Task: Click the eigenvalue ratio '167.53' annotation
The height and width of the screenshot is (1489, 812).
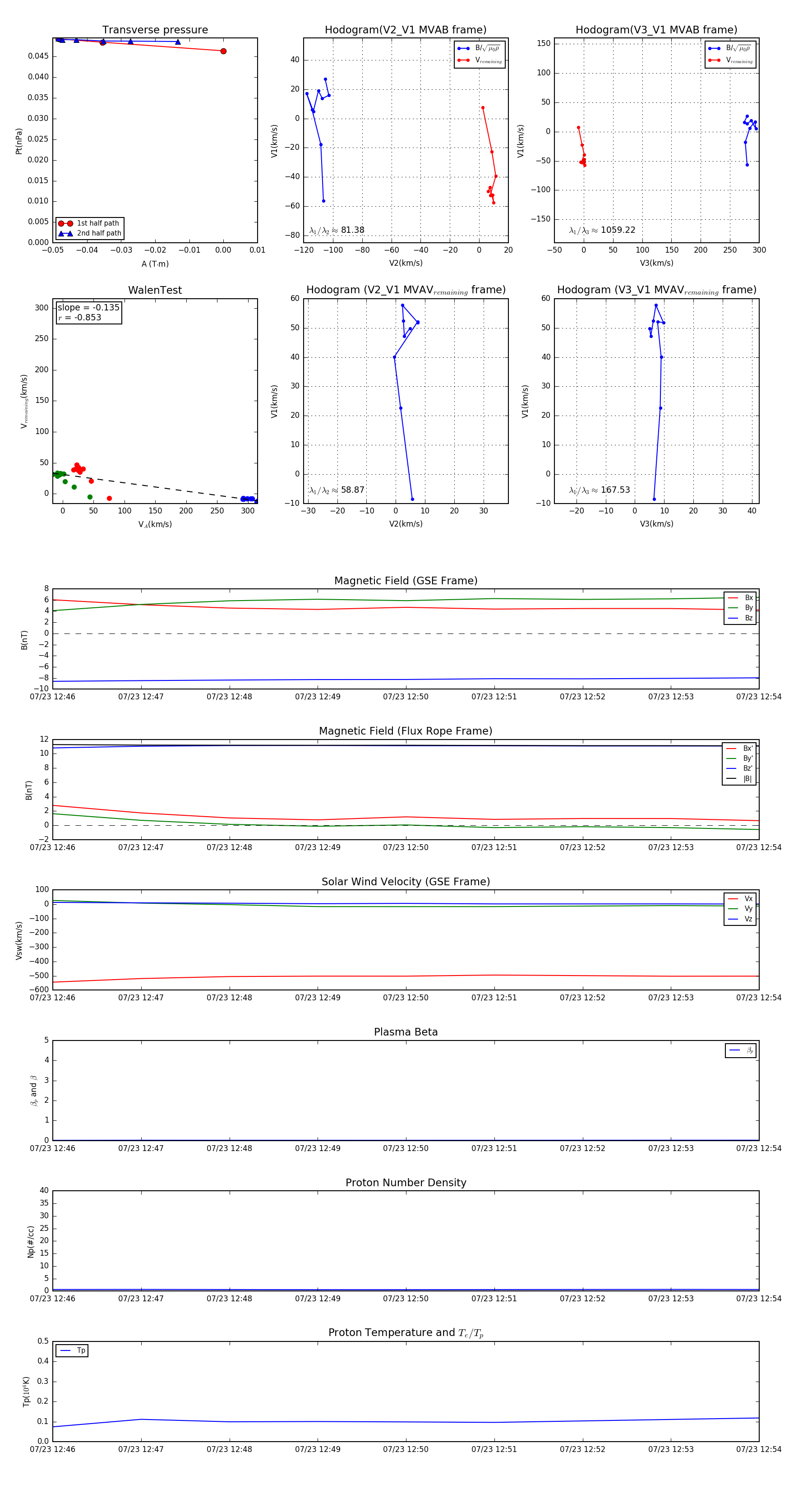Action: pos(600,490)
